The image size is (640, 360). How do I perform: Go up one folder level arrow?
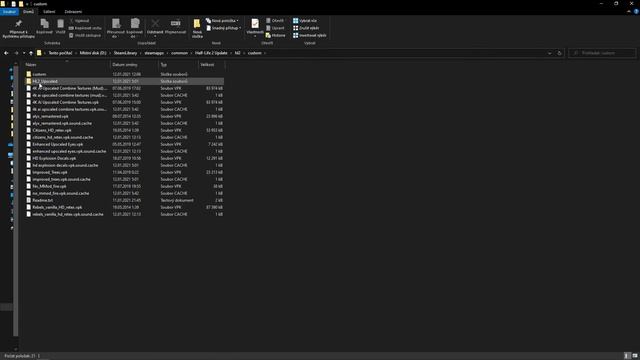coord(31,53)
